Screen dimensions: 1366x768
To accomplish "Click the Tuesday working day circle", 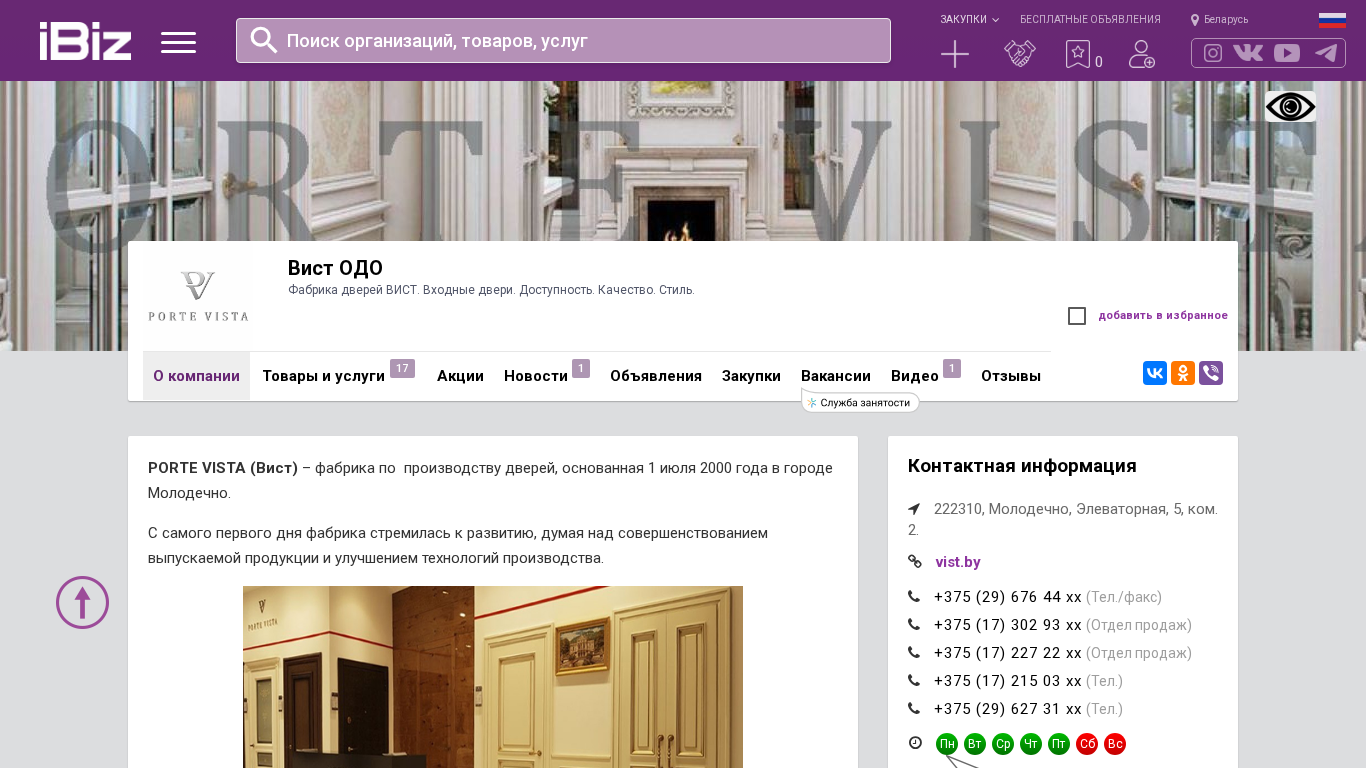I will 975,744.
